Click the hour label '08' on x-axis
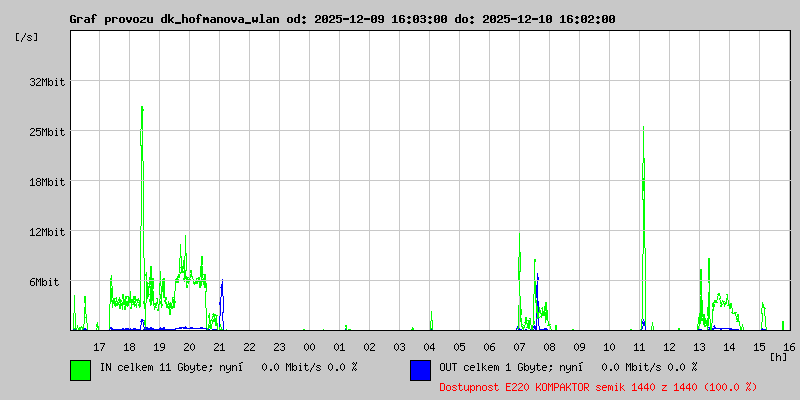This screenshot has width=800, height=400. 549,347
